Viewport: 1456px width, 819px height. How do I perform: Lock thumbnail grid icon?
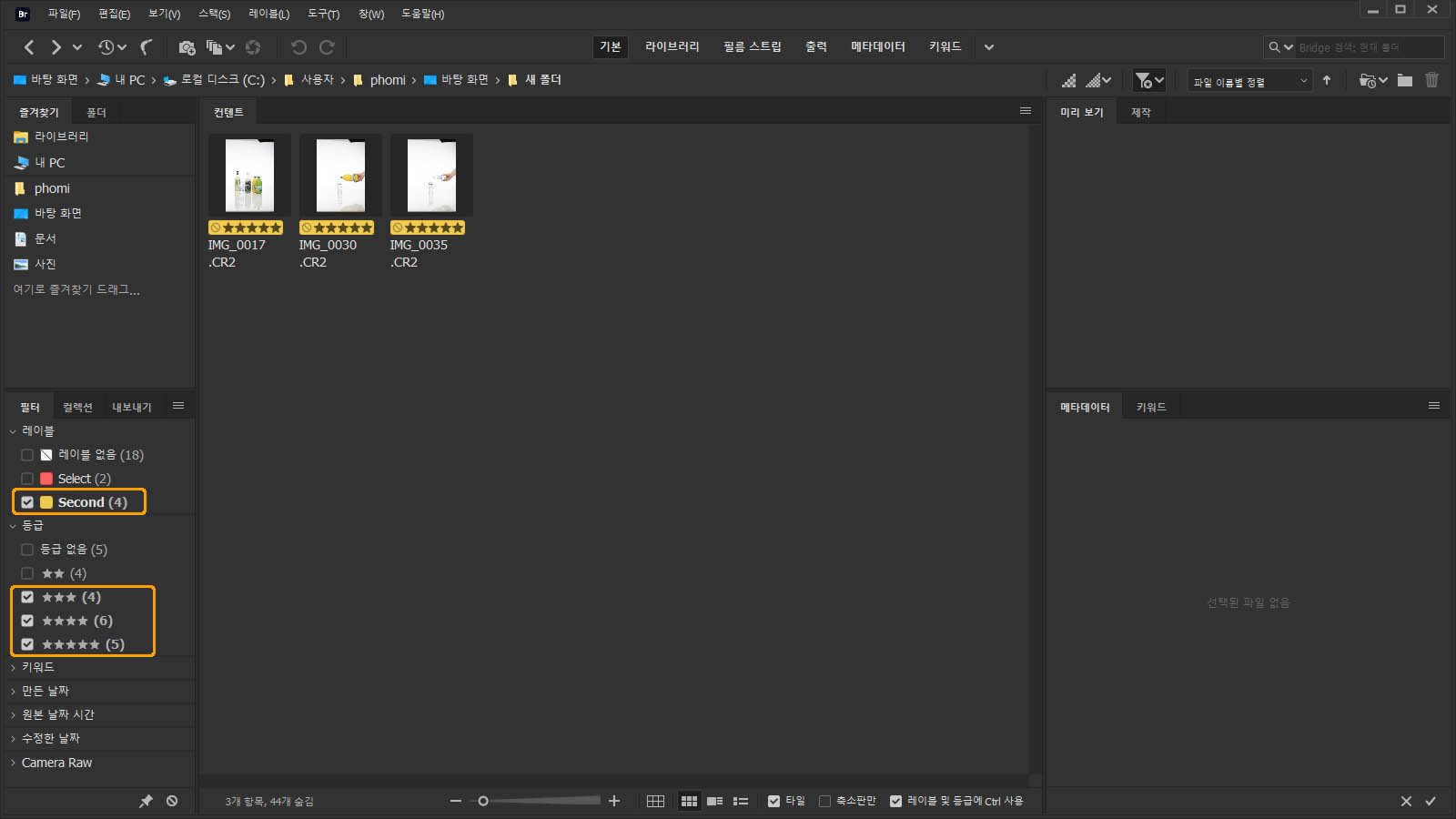tap(655, 801)
